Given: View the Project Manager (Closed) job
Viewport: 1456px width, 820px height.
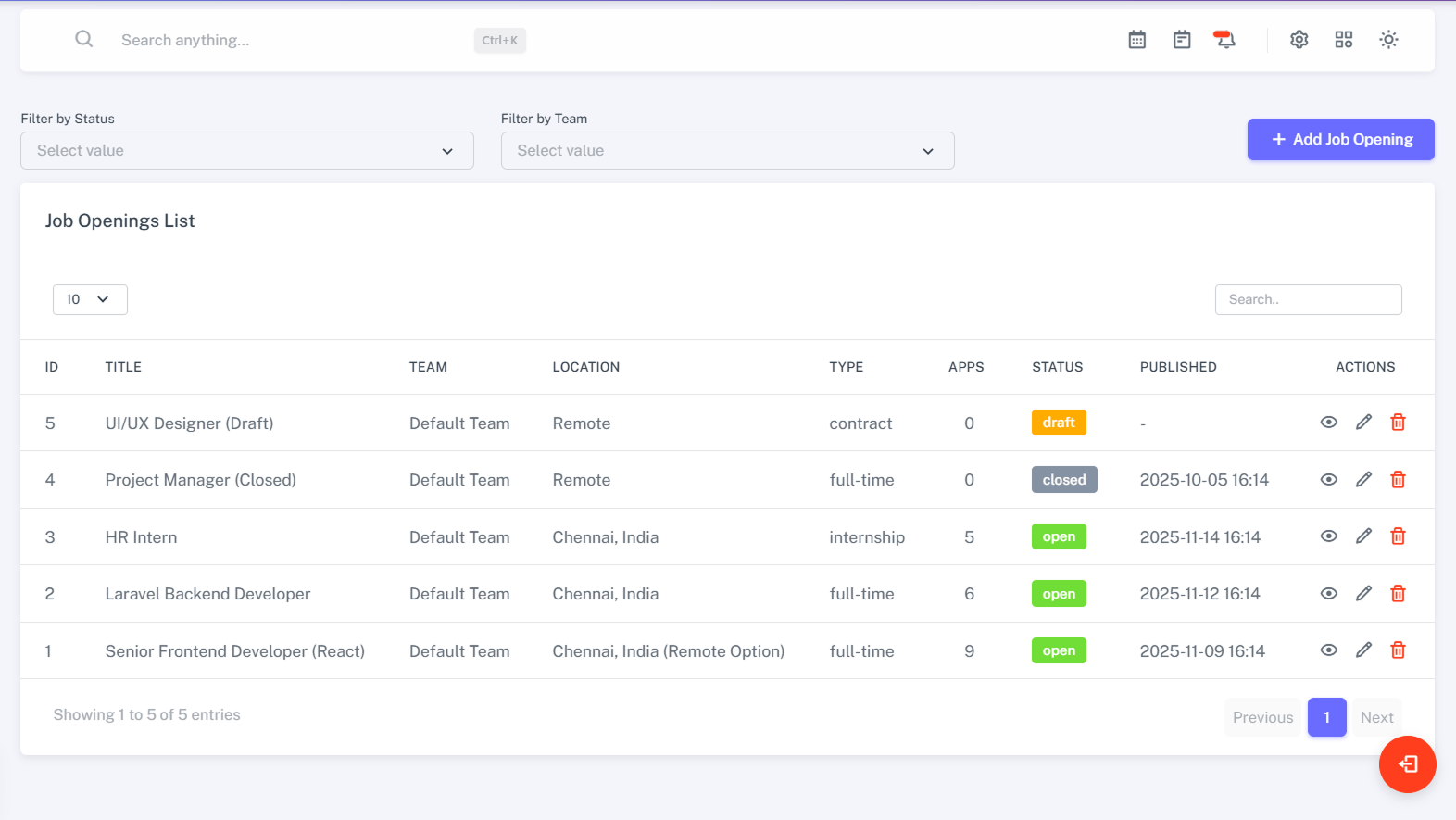Looking at the screenshot, I should [1329, 480].
